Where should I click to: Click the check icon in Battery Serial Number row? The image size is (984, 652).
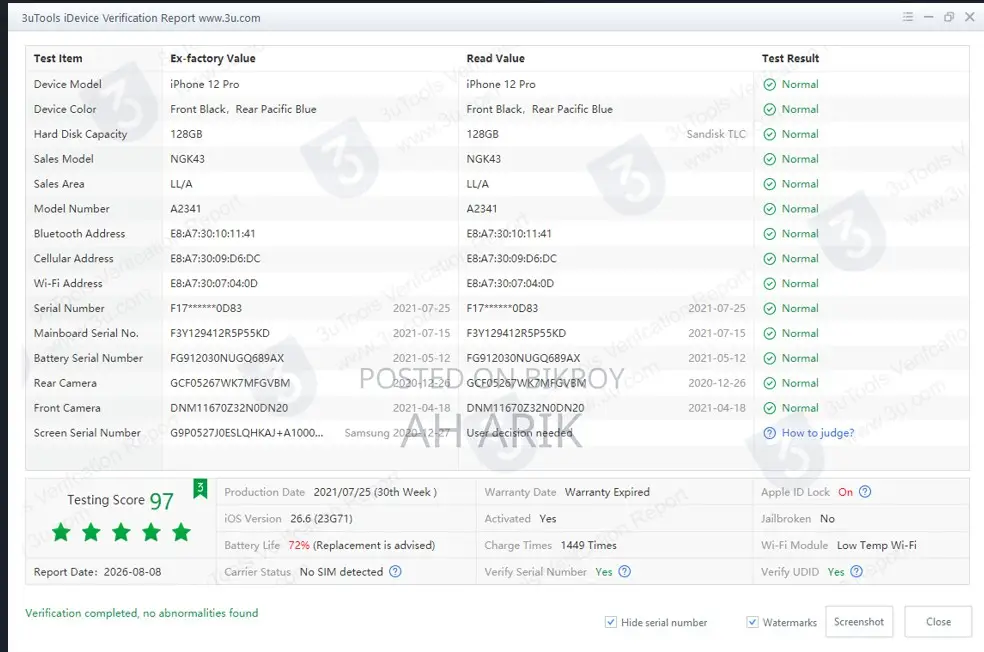769,358
